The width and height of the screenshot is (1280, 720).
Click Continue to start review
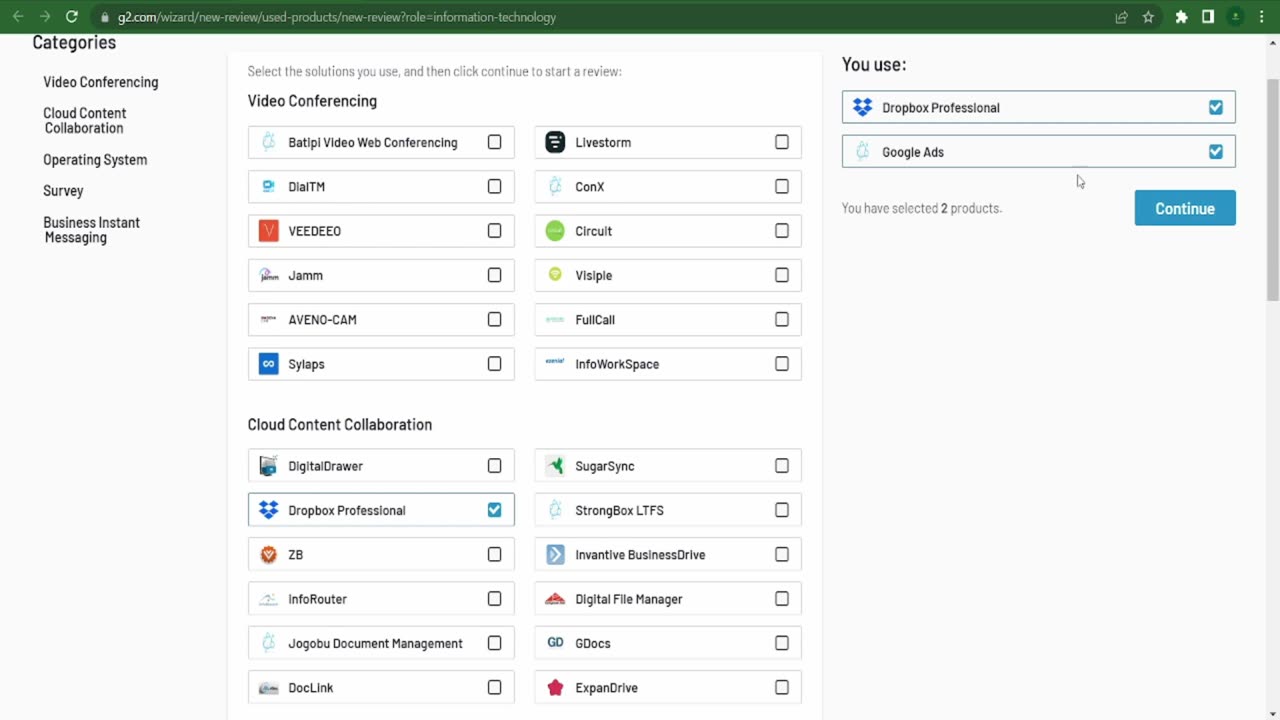pos(1185,208)
